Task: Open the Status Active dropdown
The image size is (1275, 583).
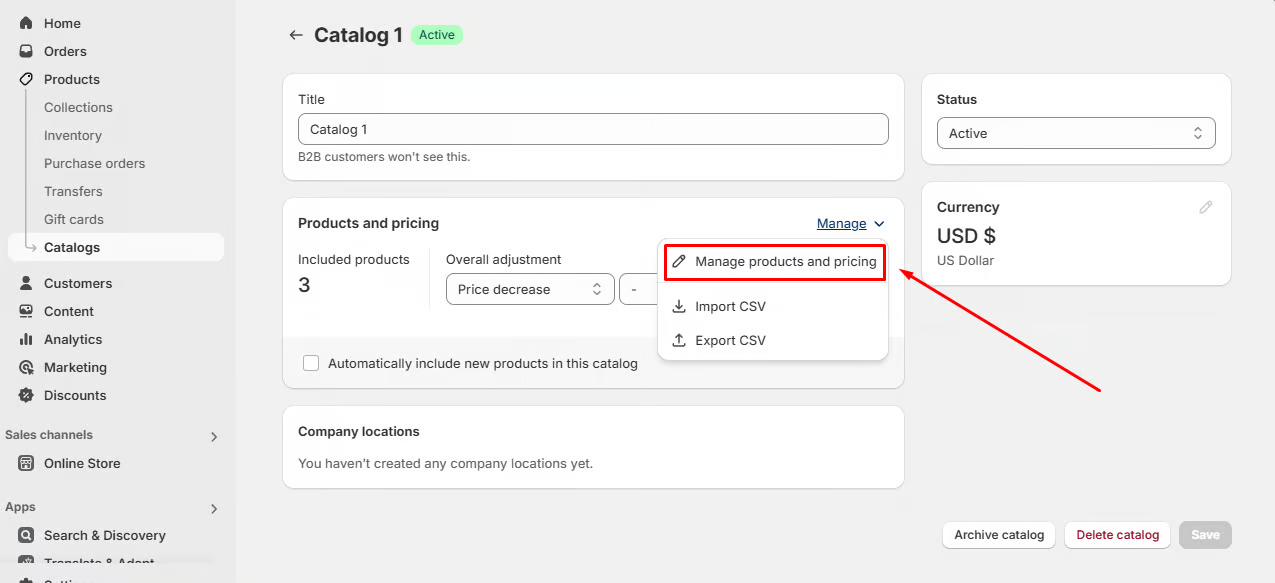Action: 1076,133
